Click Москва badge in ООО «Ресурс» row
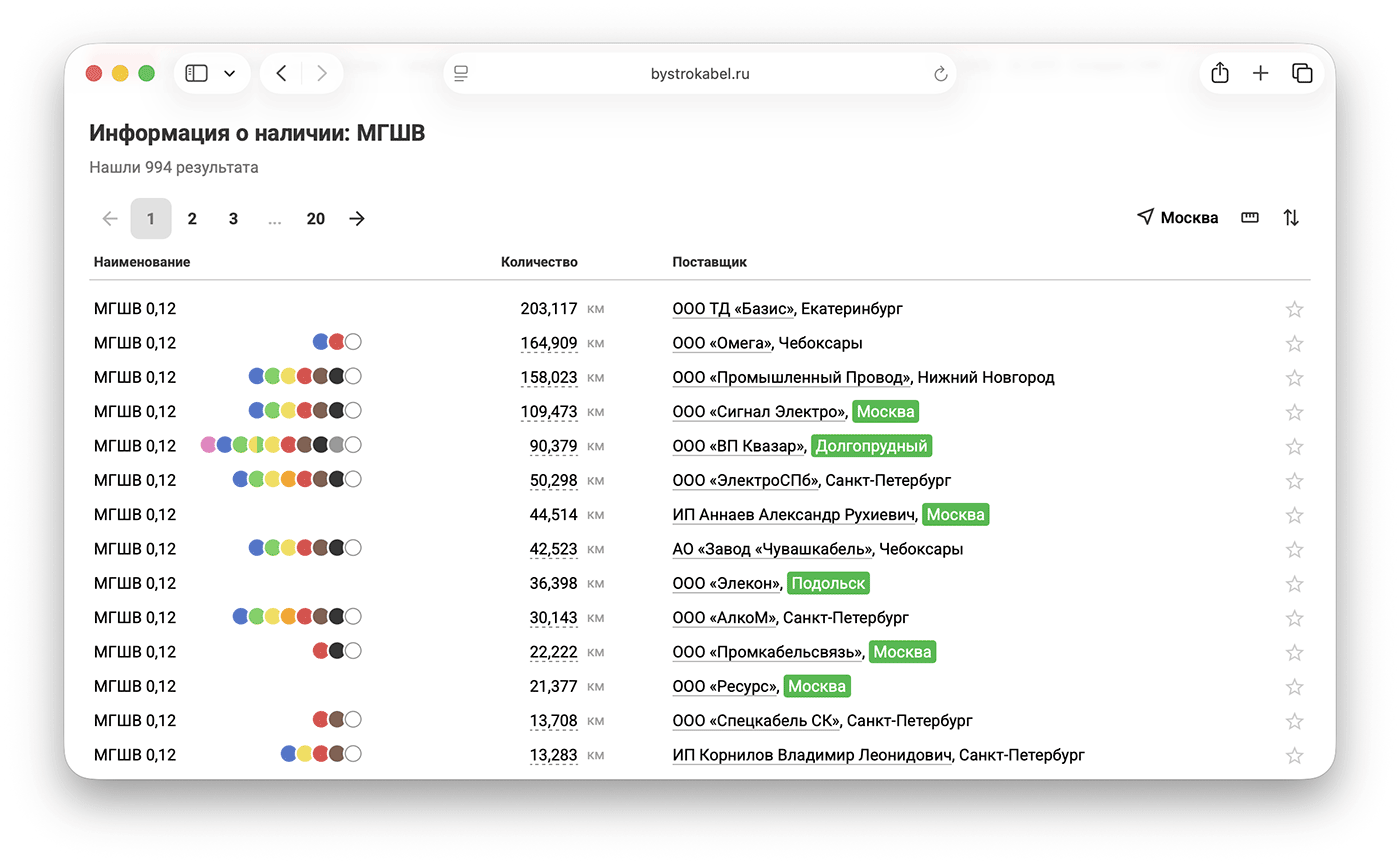Image resolution: width=1400 pixels, height=864 pixels. [x=817, y=687]
